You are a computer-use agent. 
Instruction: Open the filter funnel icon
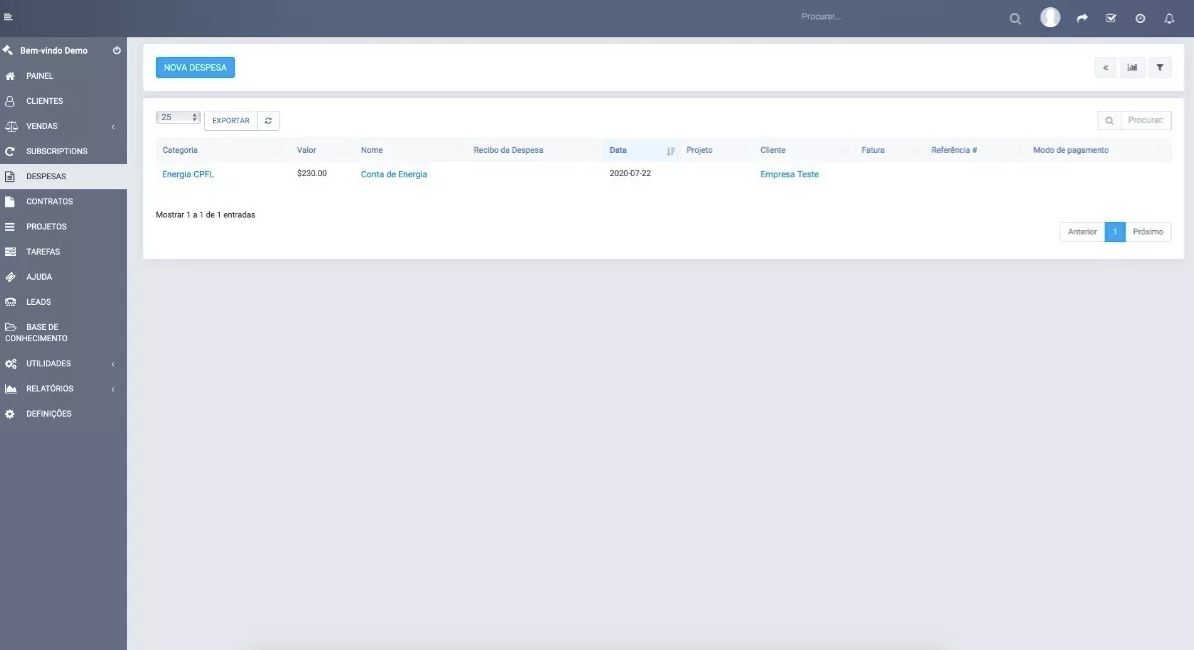pos(1159,67)
